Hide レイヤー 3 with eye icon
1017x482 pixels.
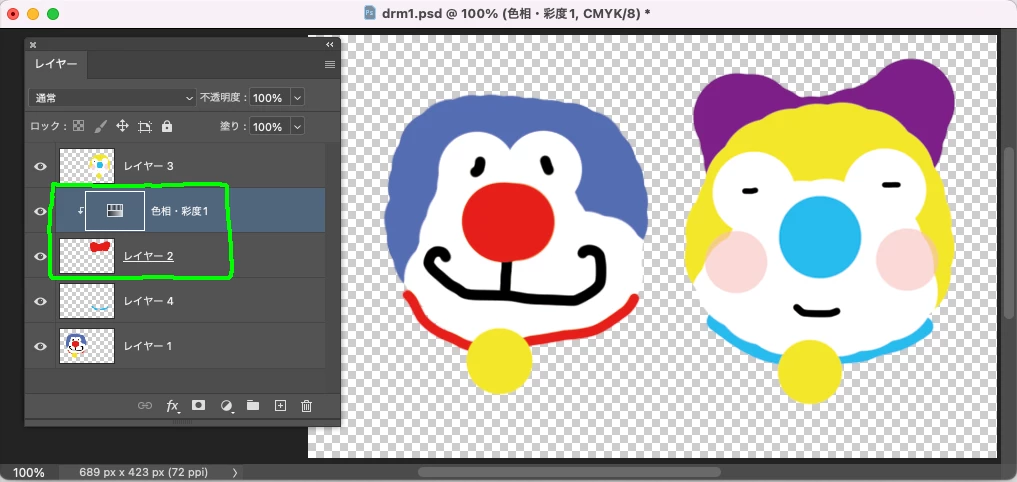click(x=40, y=166)
